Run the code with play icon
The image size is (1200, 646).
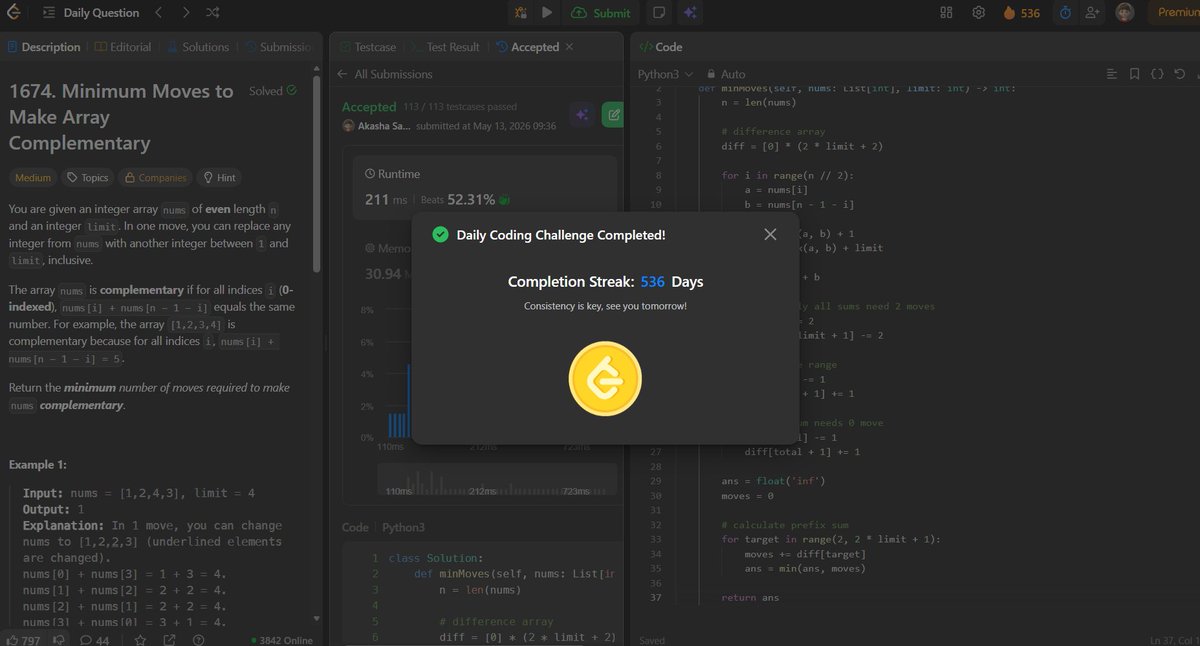click(546, 13)
